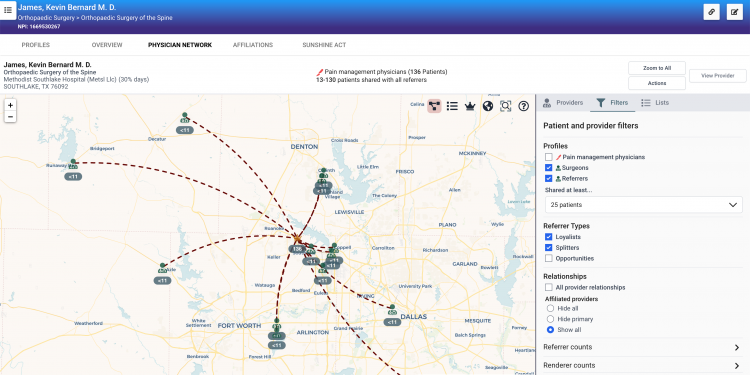Select Hide primary affiliated providers
750x375 pixels.
550,319
